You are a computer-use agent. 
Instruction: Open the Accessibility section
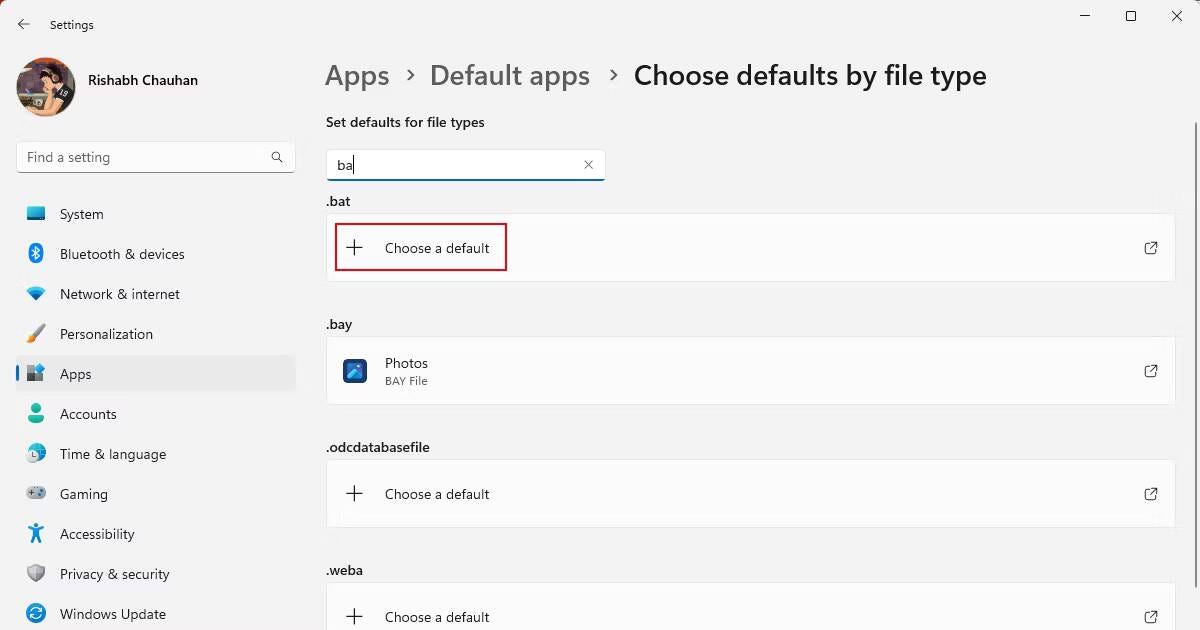pyautogui.click(x=35, y=534)
